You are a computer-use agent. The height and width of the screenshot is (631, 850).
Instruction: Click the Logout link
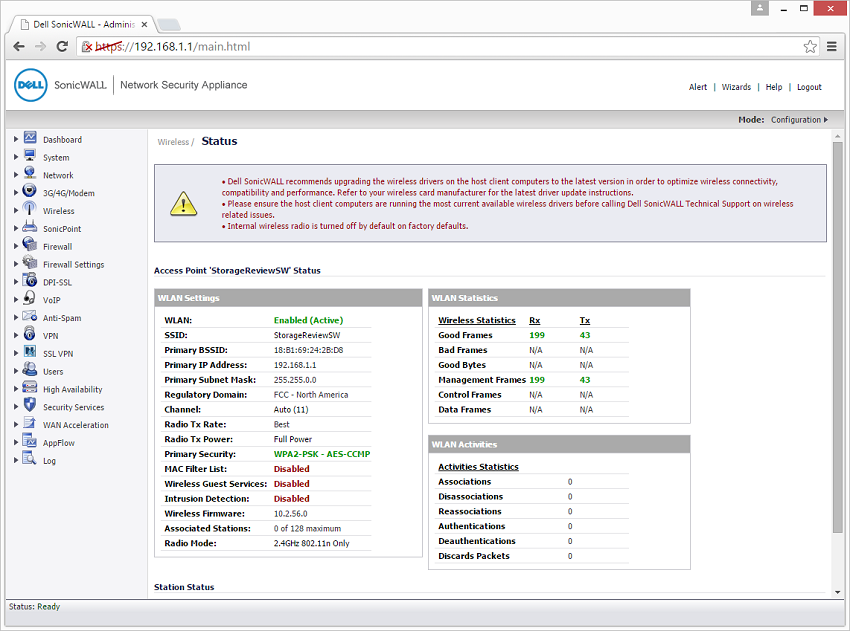(x=809, y=87)
